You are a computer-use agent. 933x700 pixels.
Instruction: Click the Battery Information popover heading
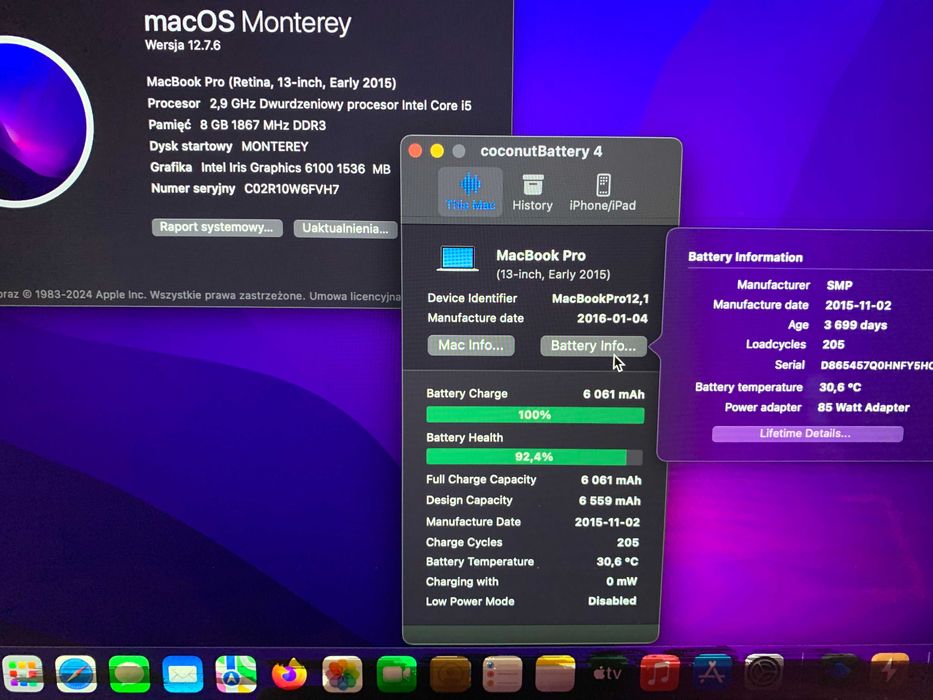746,257
